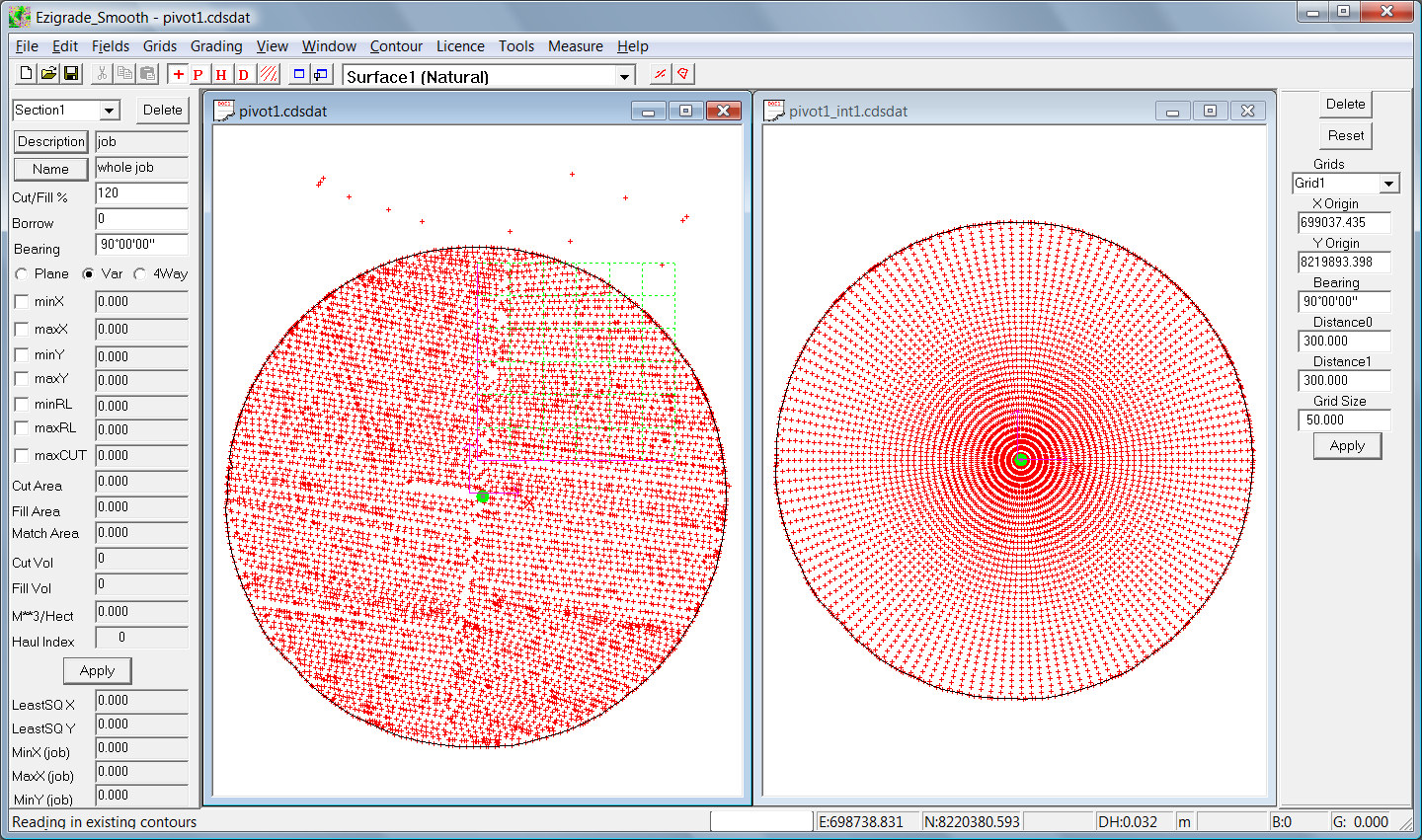1422x840 pixels.
Task: Click the red hatch lines toolbar icon
Action: coord(268,75)
